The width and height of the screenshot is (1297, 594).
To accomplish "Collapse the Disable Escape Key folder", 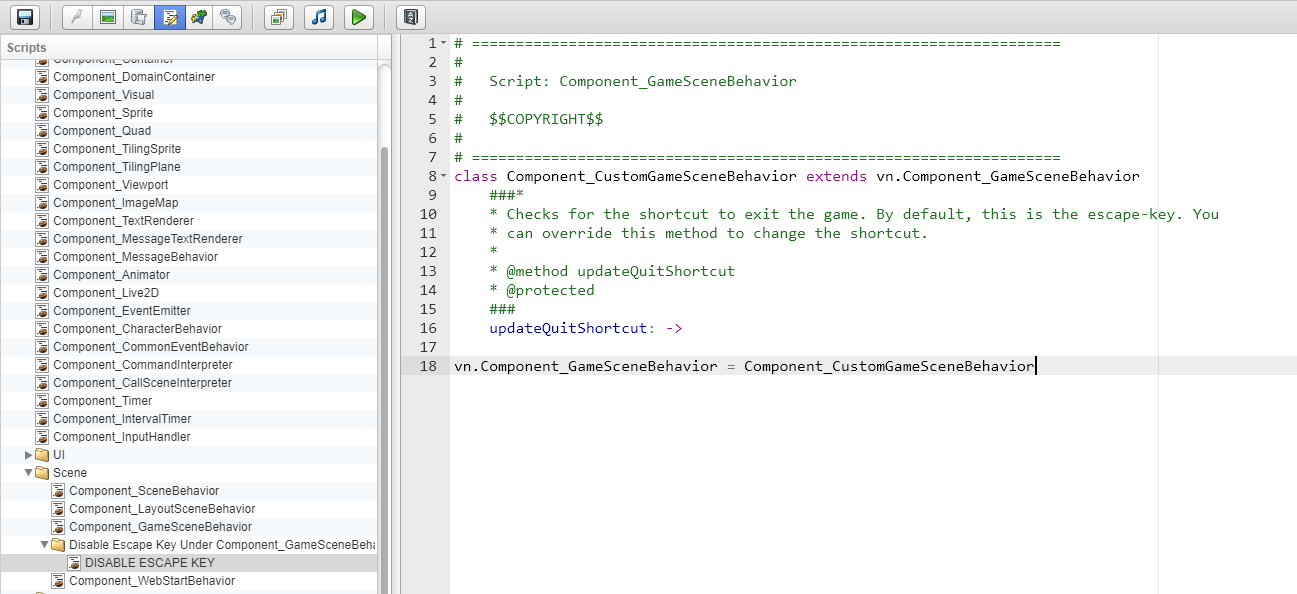I will [44, 545].
